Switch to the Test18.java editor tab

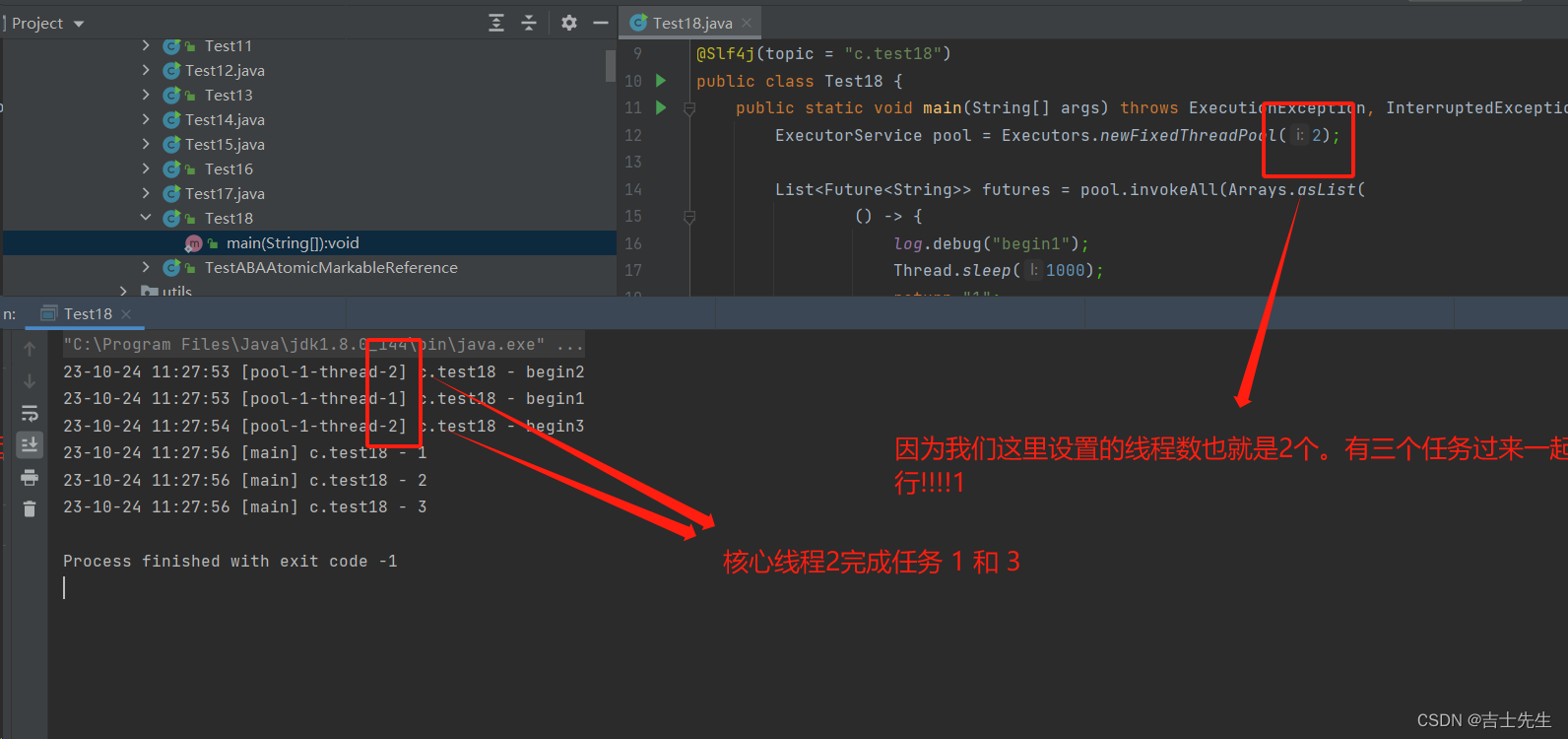point(692,23)
